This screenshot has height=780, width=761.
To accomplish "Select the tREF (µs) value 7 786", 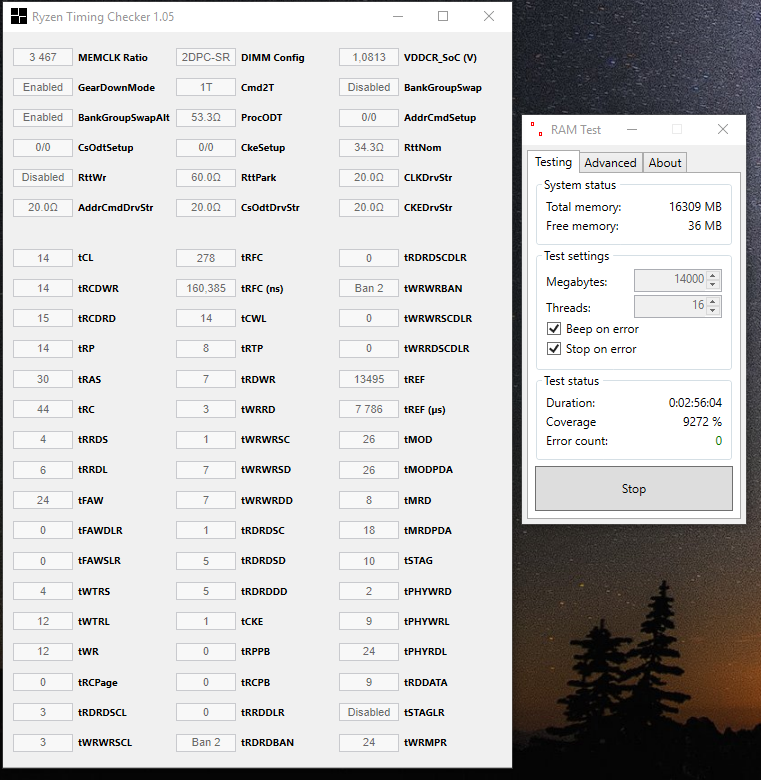I will point(369,409).
